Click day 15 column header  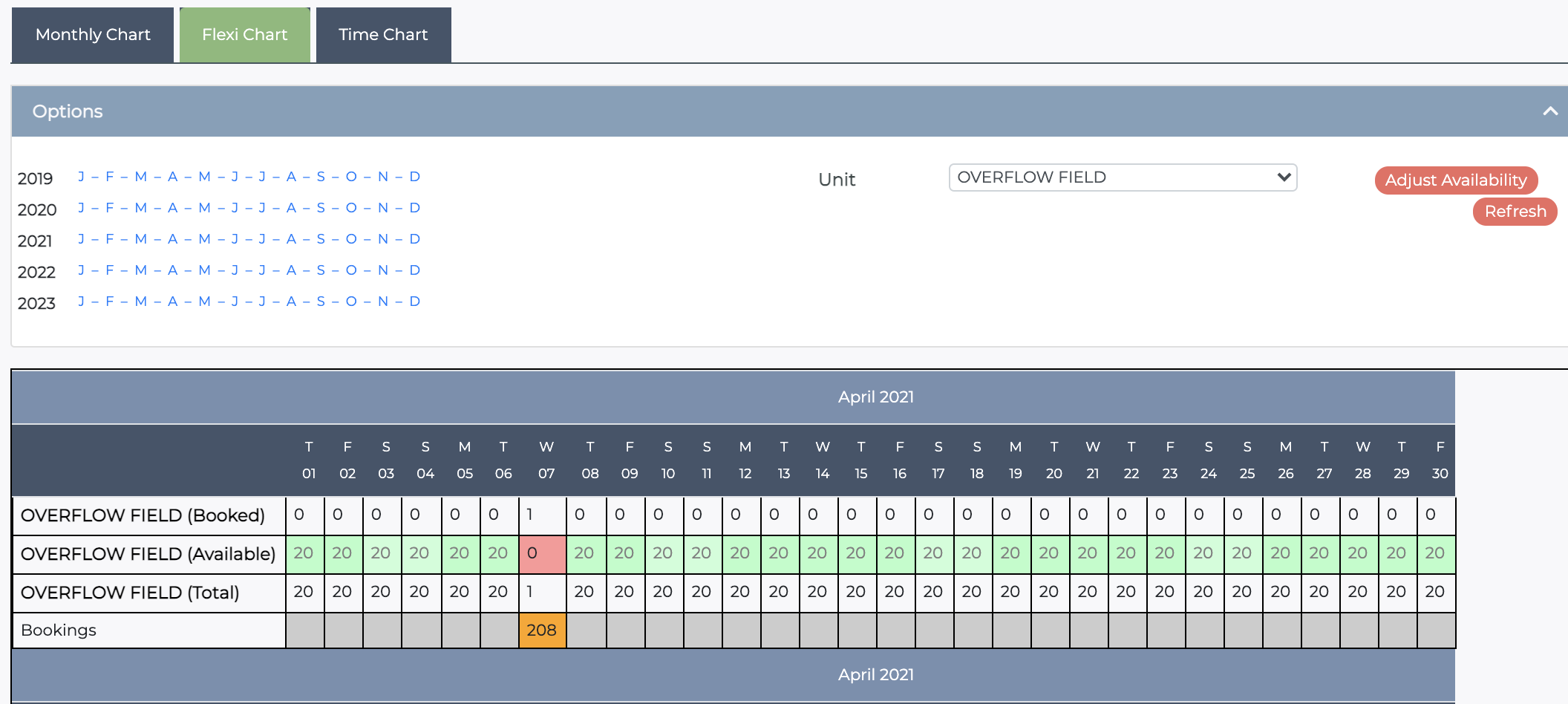[860, 460]
